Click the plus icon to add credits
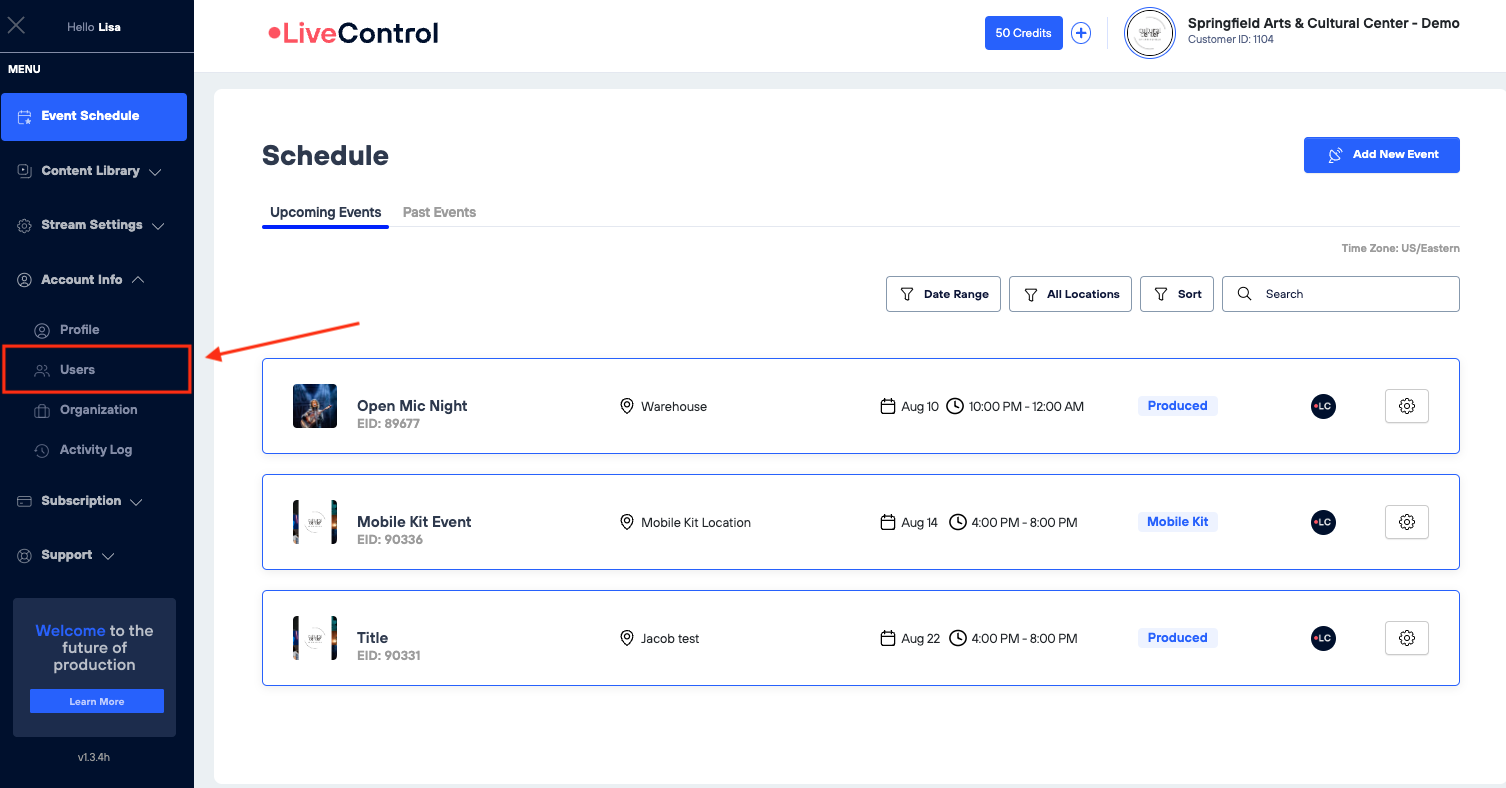The image size is (1506, 788). click(1081, 33)
